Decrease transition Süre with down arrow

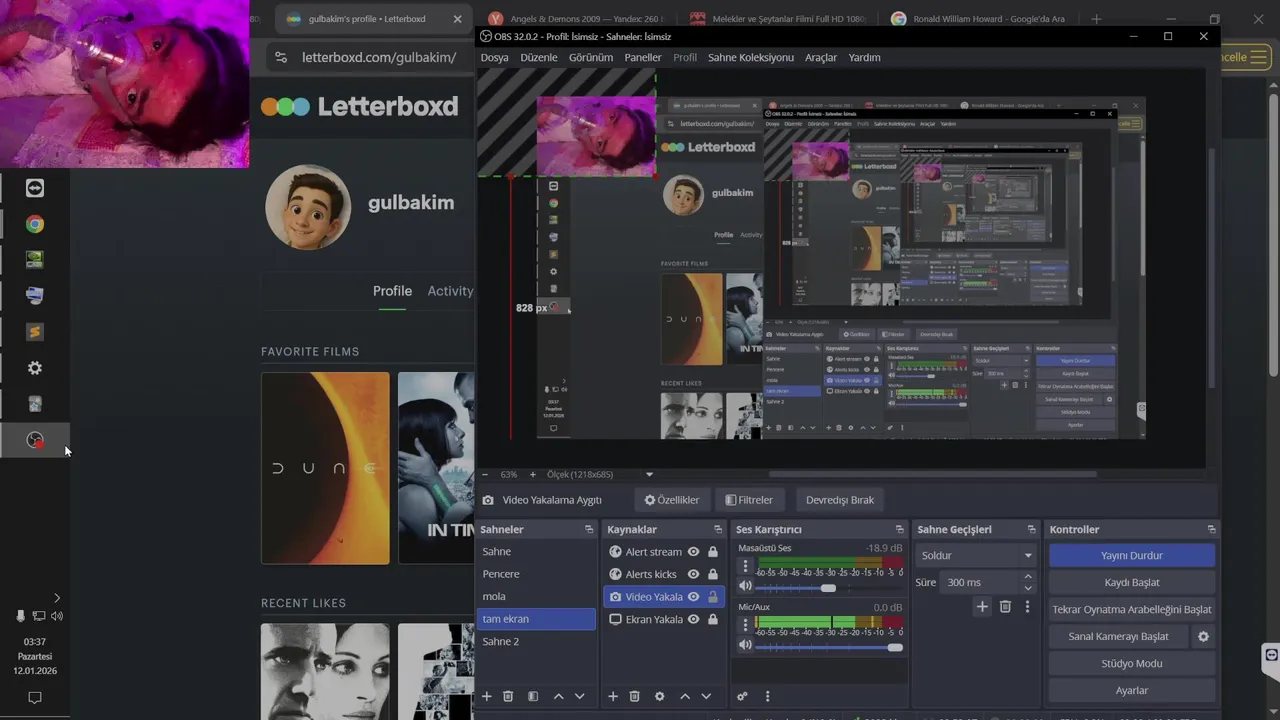pyautogui.click(x=1027, y=587)
